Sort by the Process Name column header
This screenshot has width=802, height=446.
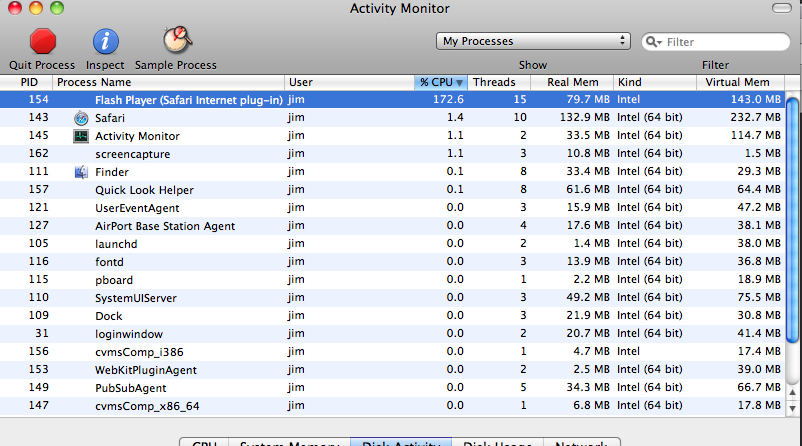(168, 82)
